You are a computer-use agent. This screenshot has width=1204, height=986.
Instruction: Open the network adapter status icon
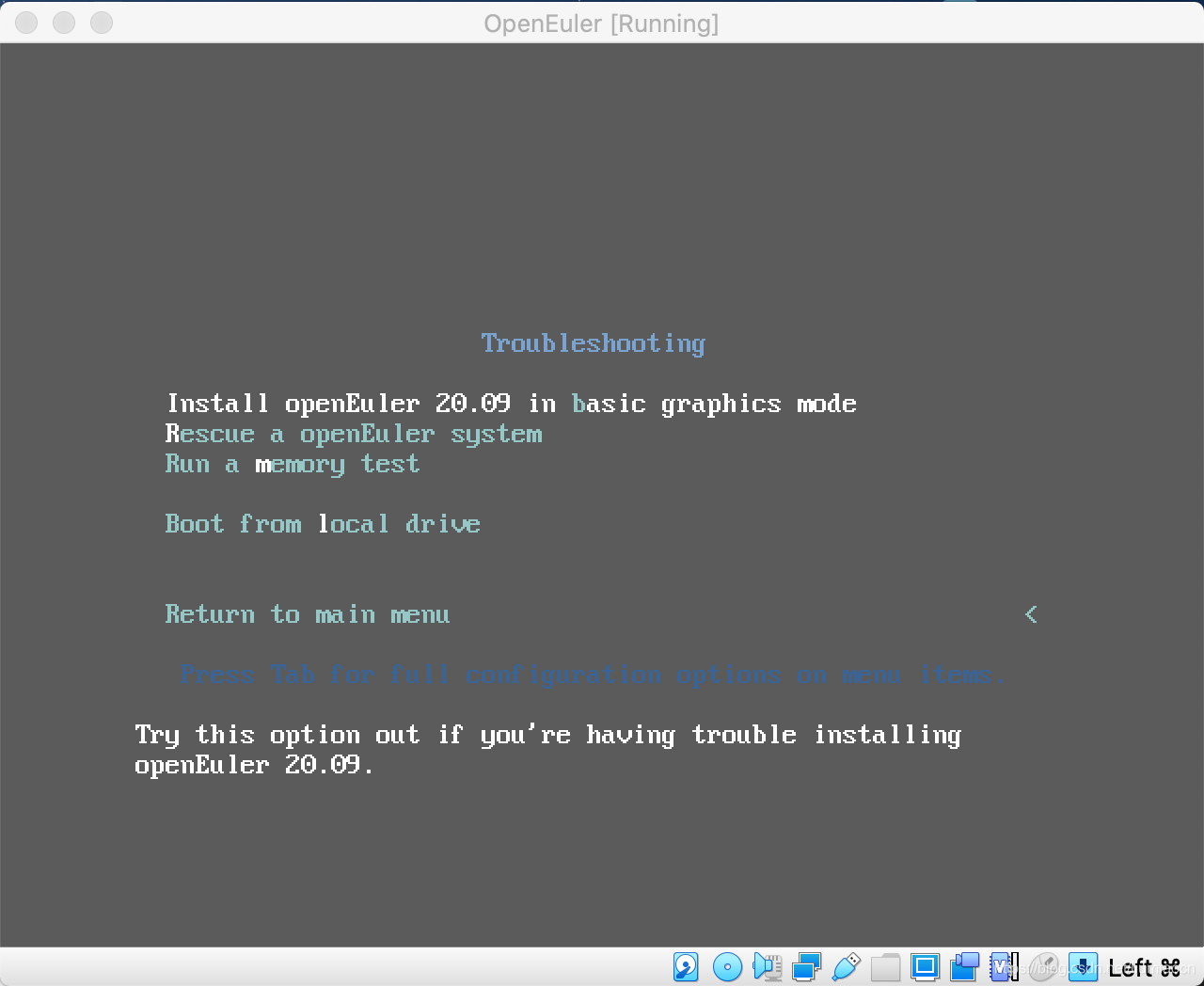click(807, 966)
